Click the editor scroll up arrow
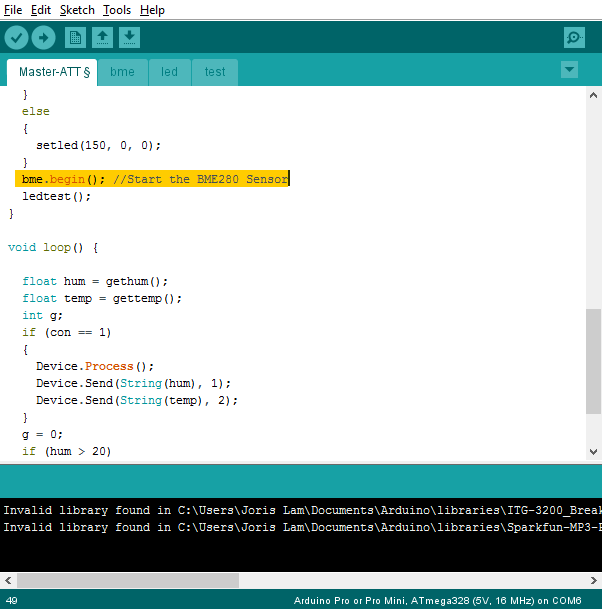Screen dimensions: 602x609 click(x=593, y=95)
